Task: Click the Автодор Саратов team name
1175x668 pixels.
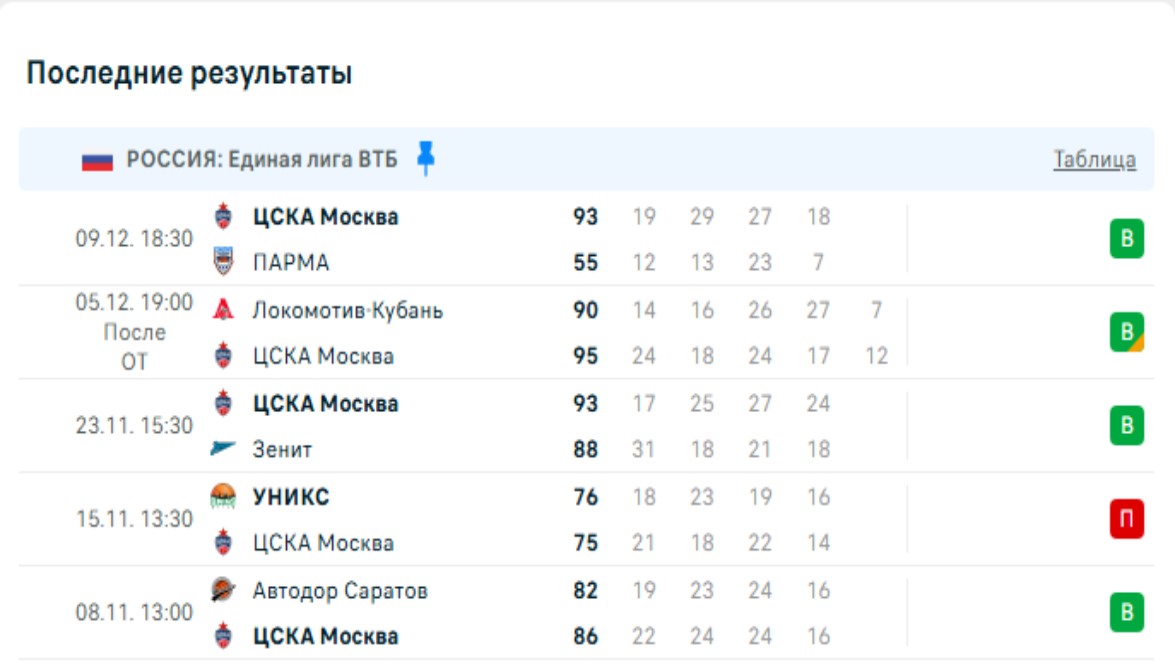Action: tap(339, 591)
